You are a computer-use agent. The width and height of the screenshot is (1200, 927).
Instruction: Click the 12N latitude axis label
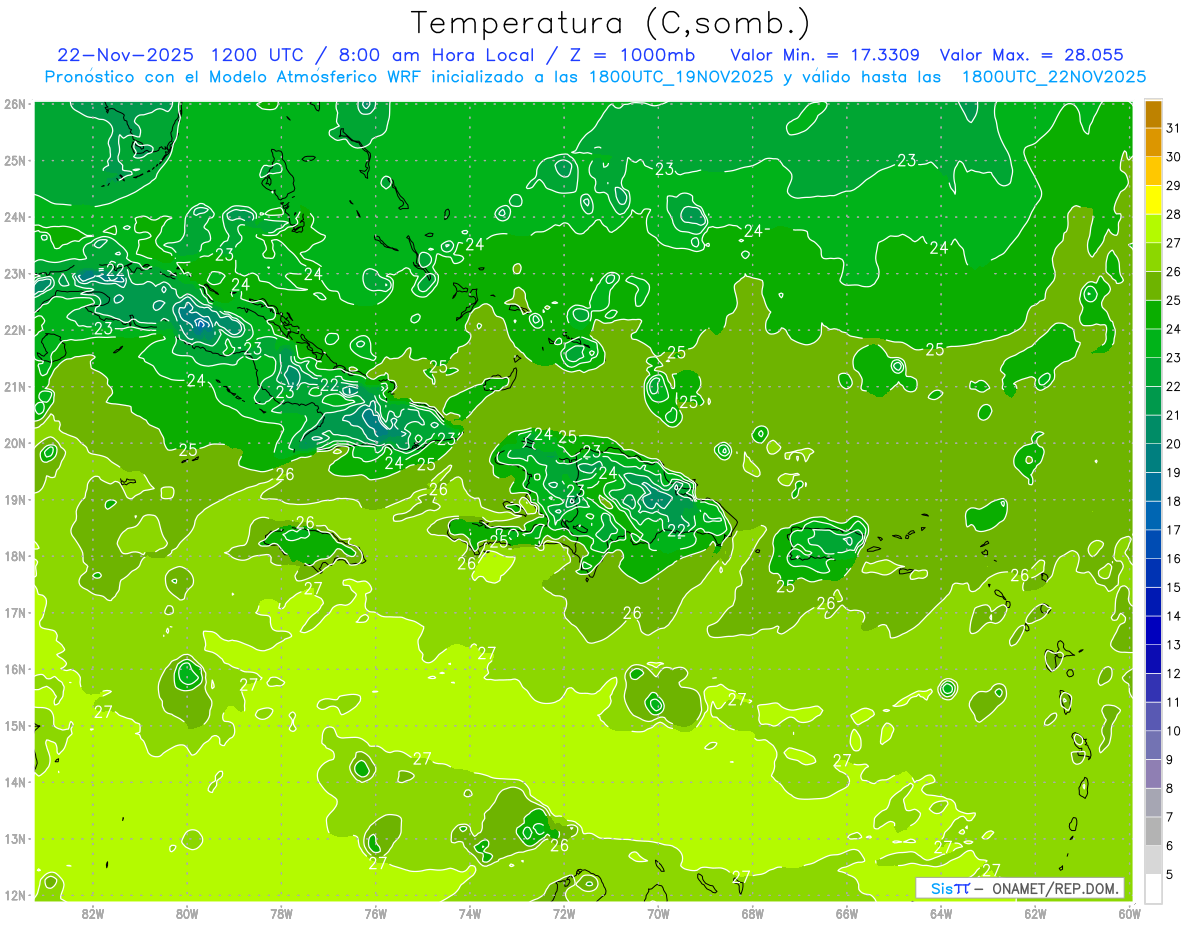click(x=15, y=895)
